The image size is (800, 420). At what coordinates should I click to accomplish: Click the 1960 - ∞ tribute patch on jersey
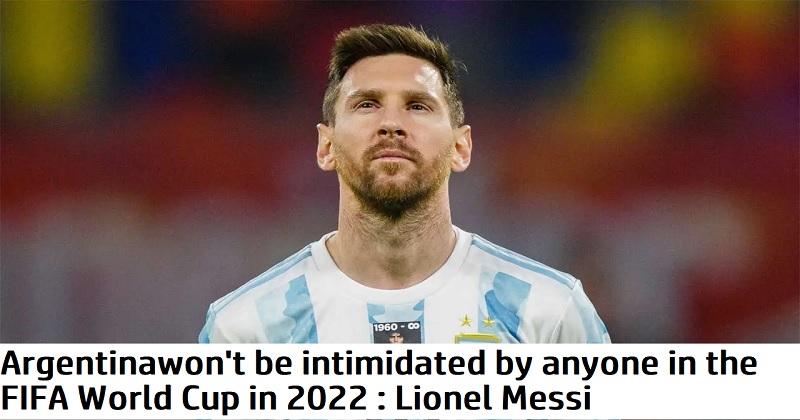397,332
